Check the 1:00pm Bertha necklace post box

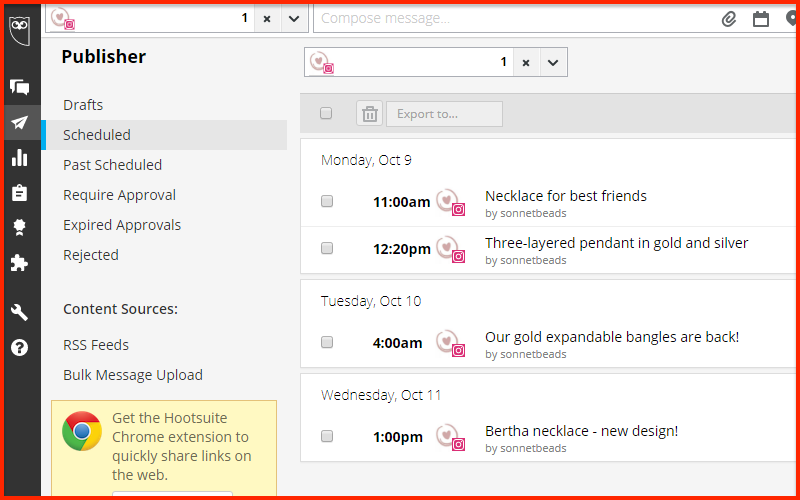pos(327,436)
